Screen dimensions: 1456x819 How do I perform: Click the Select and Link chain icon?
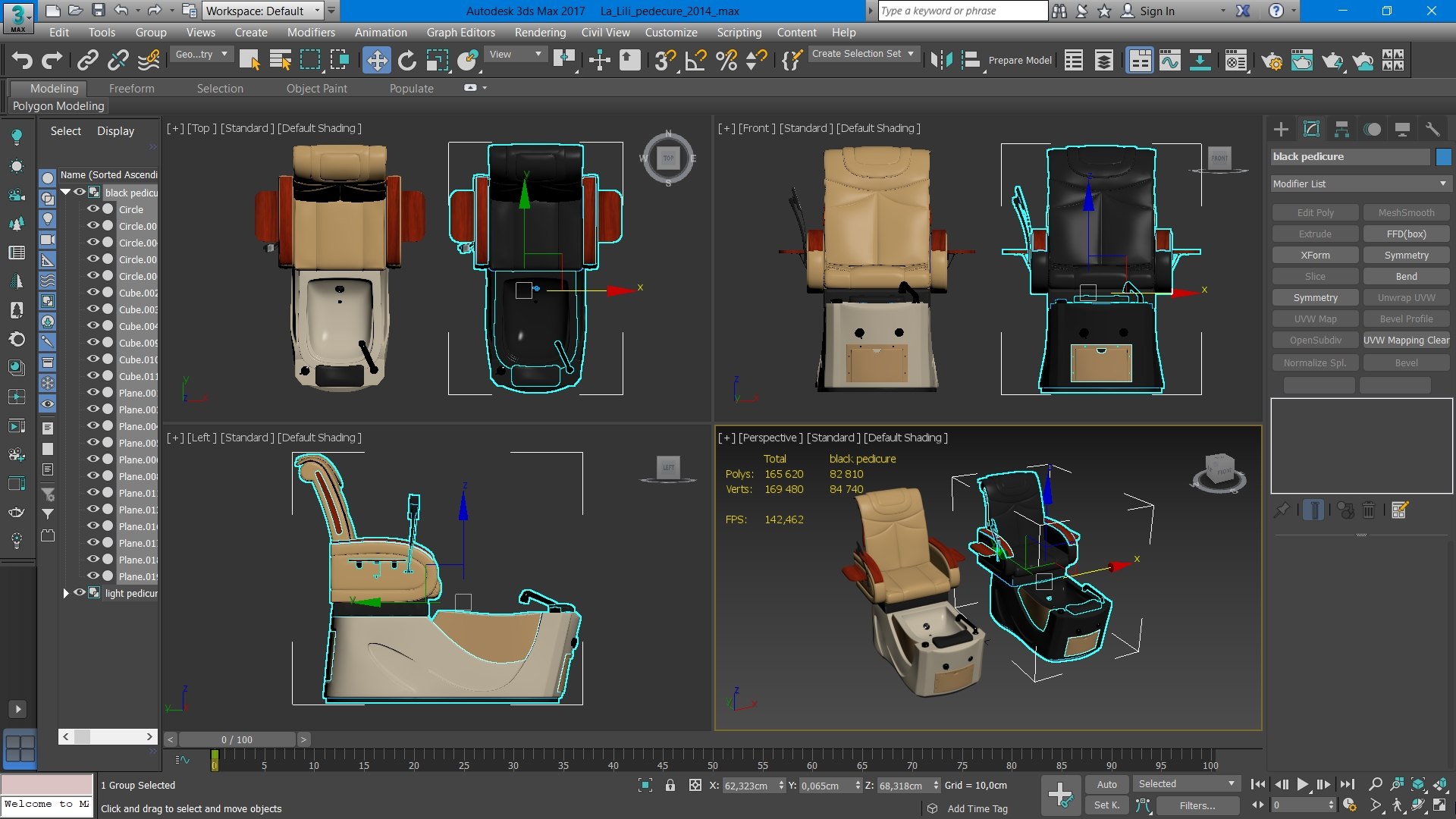(88, 60)
